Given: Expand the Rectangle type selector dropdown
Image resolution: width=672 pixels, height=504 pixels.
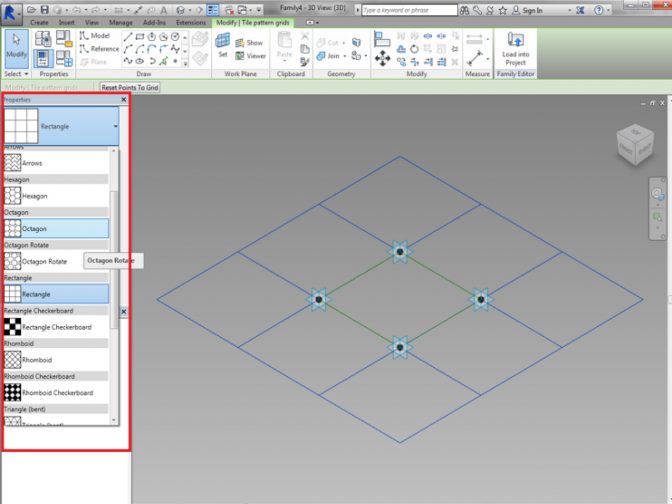Looking at the screenshot, I should click(116, 127).
